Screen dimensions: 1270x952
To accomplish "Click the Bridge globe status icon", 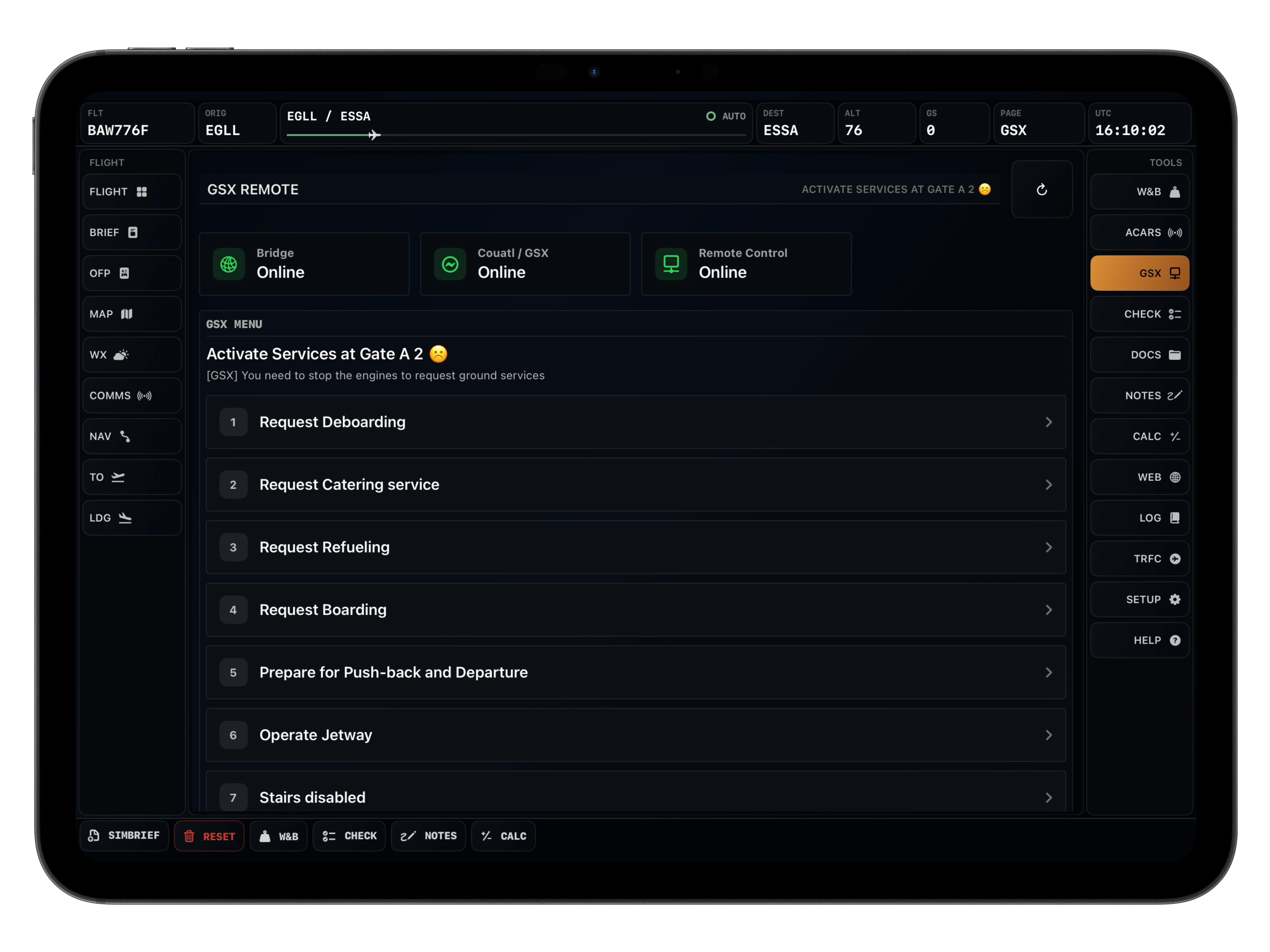I will 229,264.
